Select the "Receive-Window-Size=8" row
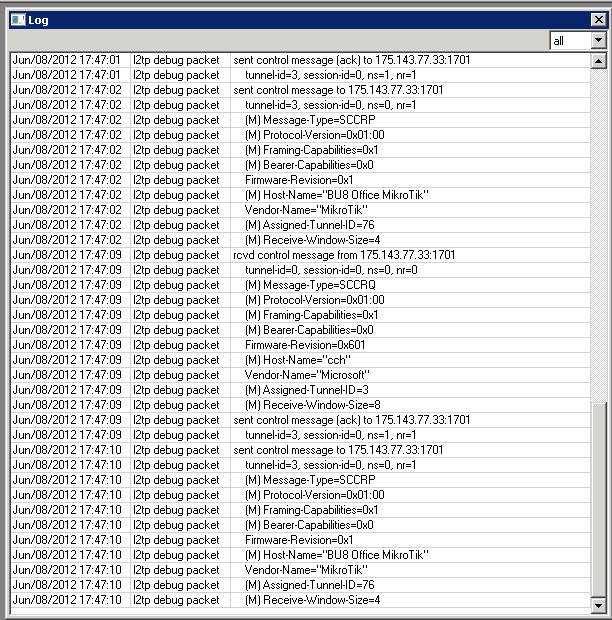 click(x=300, y=405)
